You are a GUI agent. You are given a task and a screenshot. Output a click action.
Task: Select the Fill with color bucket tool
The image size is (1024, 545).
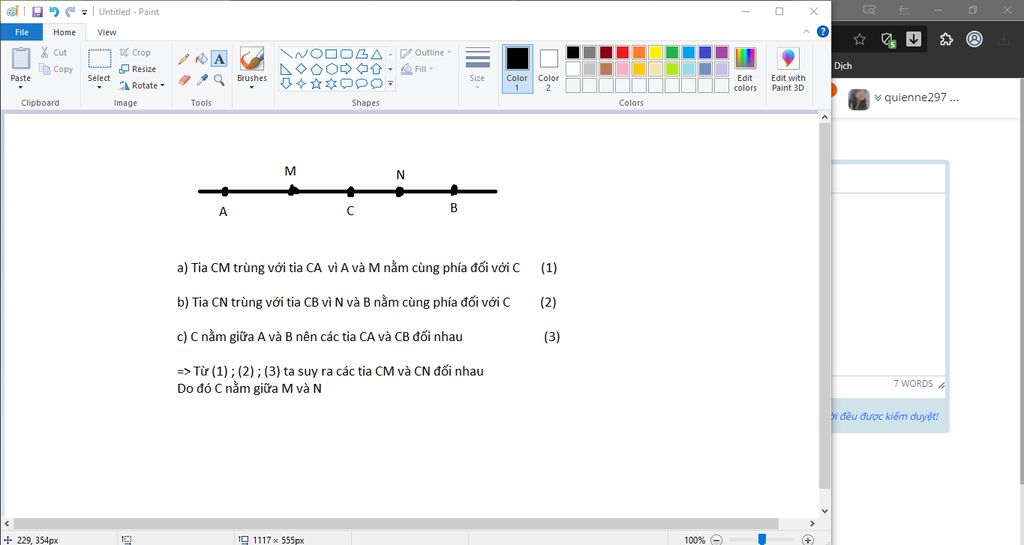202,59
